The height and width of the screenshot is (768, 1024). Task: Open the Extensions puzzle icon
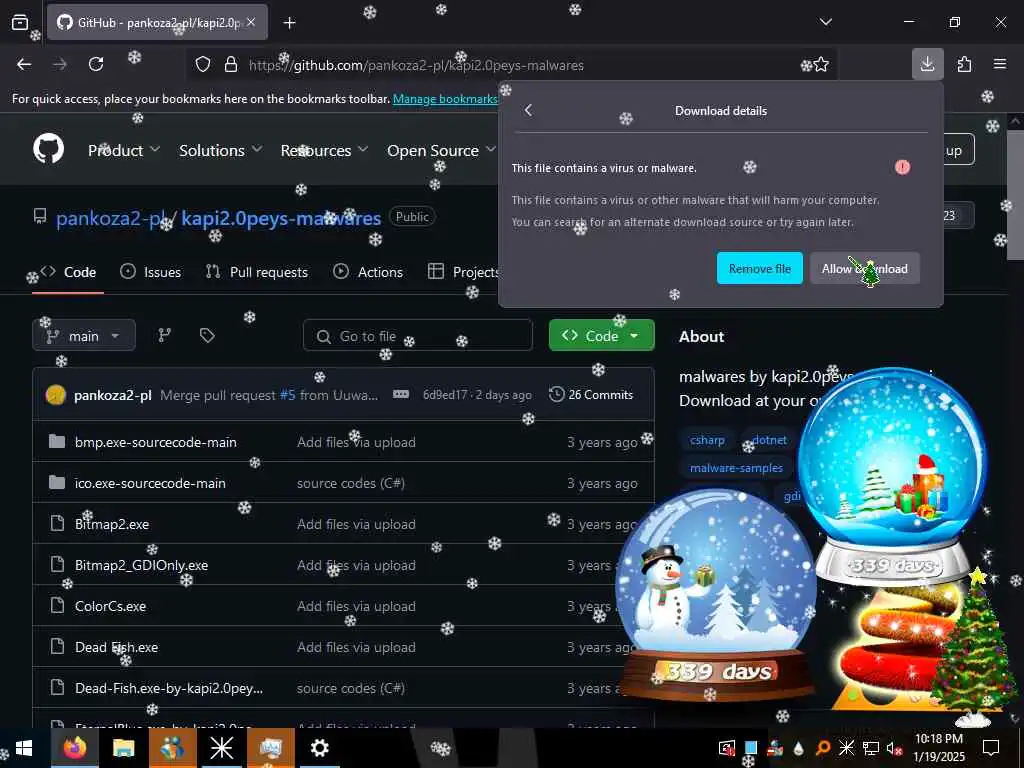pos(964,64)
